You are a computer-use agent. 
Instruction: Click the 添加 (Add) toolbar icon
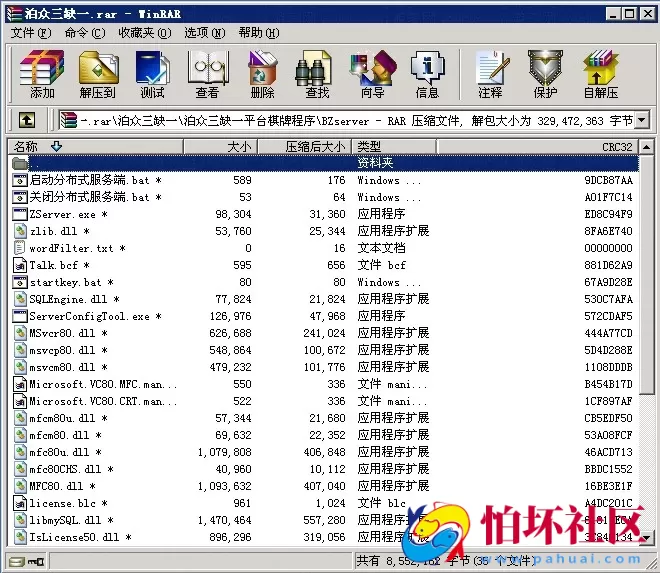pyautogui.click(x=42, y=74)
